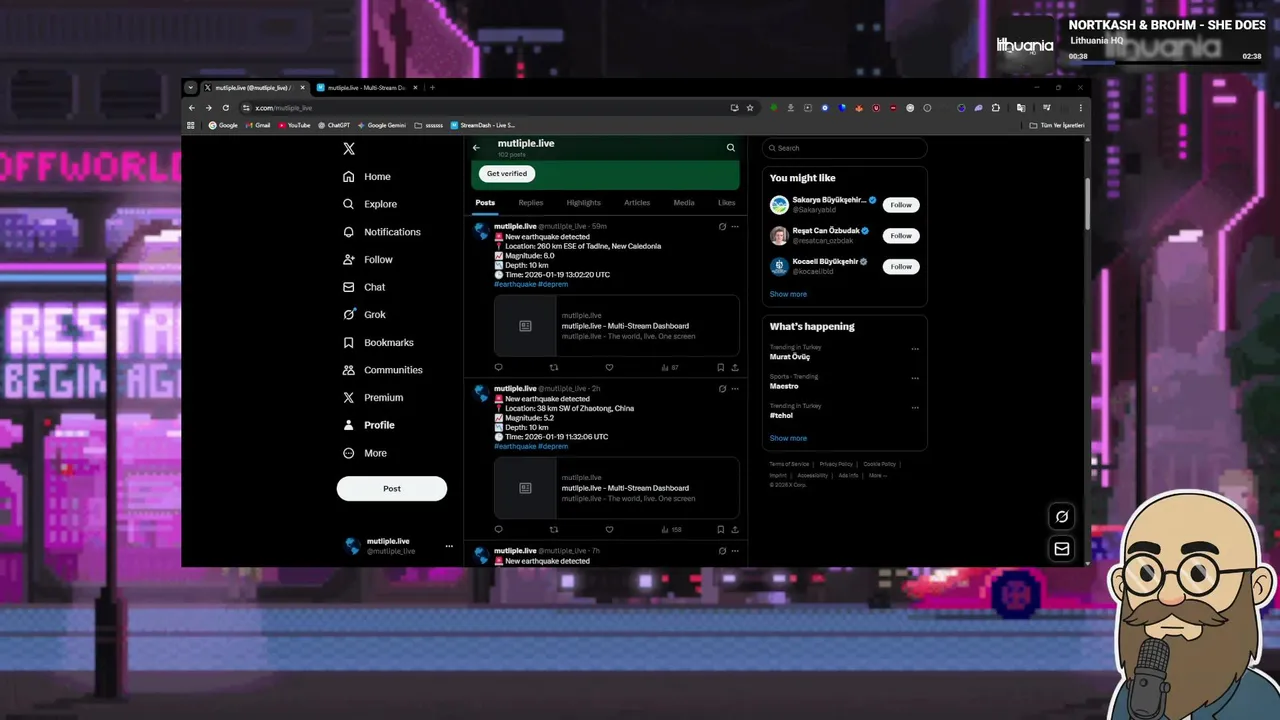This screenshot has width=1280, height=720.
Task: Focus the X Search field
Action: 845,148
